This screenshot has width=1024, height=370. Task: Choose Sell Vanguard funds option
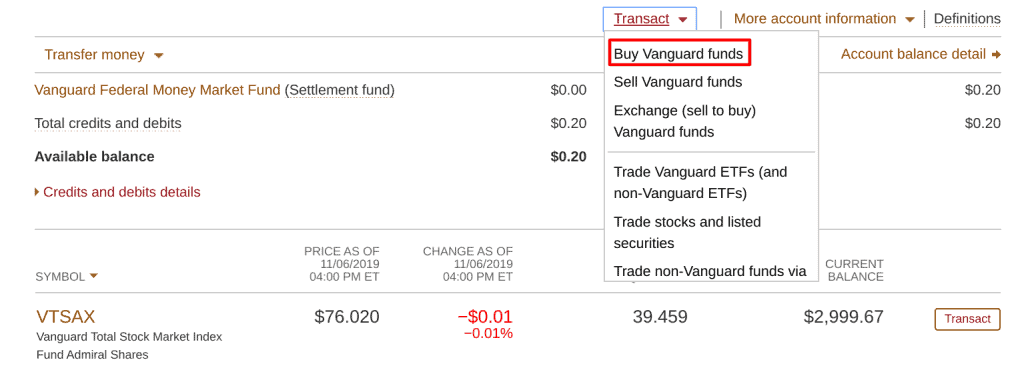(678, 82)
